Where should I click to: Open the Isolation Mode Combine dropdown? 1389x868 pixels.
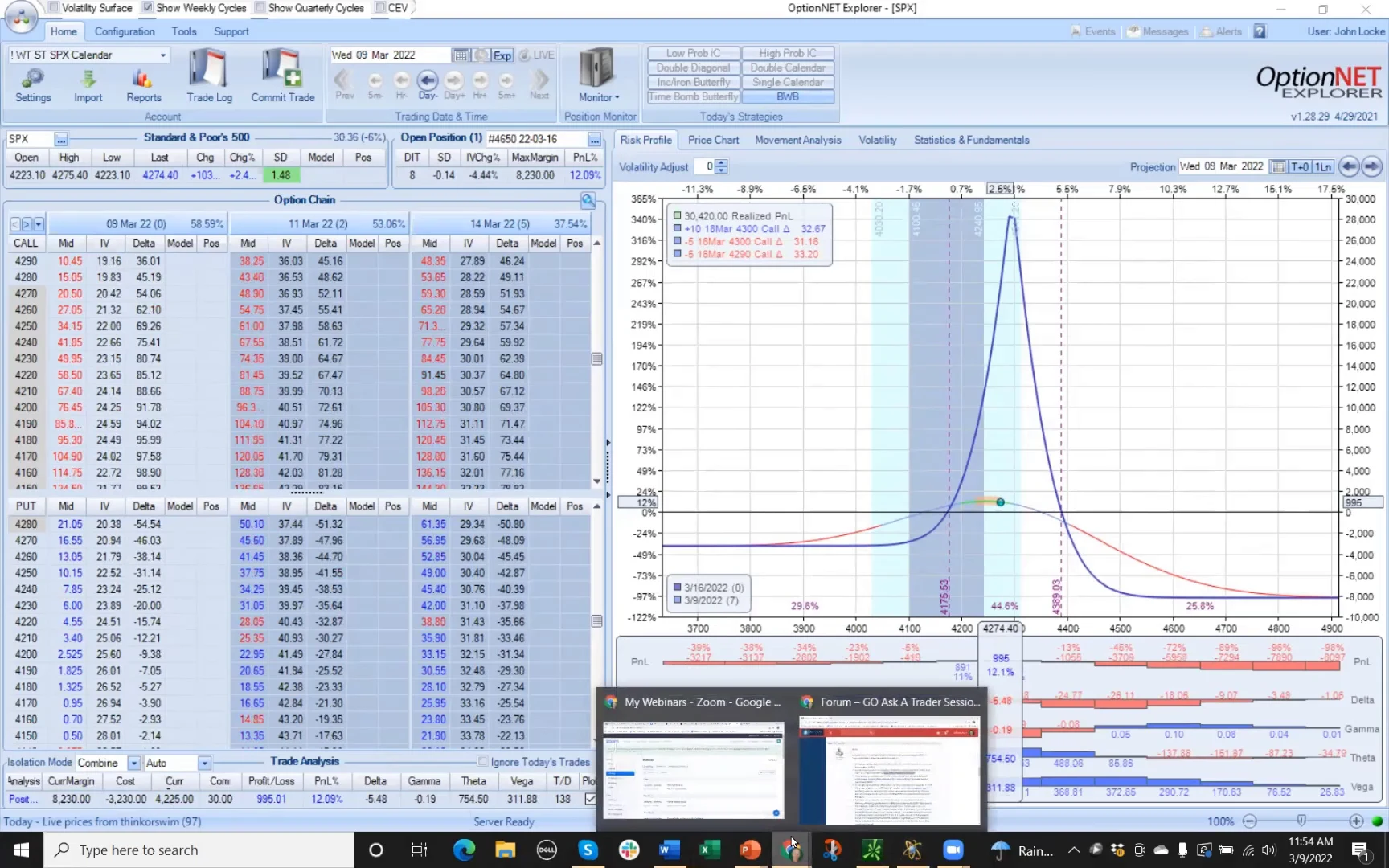[x=133, y=763]
